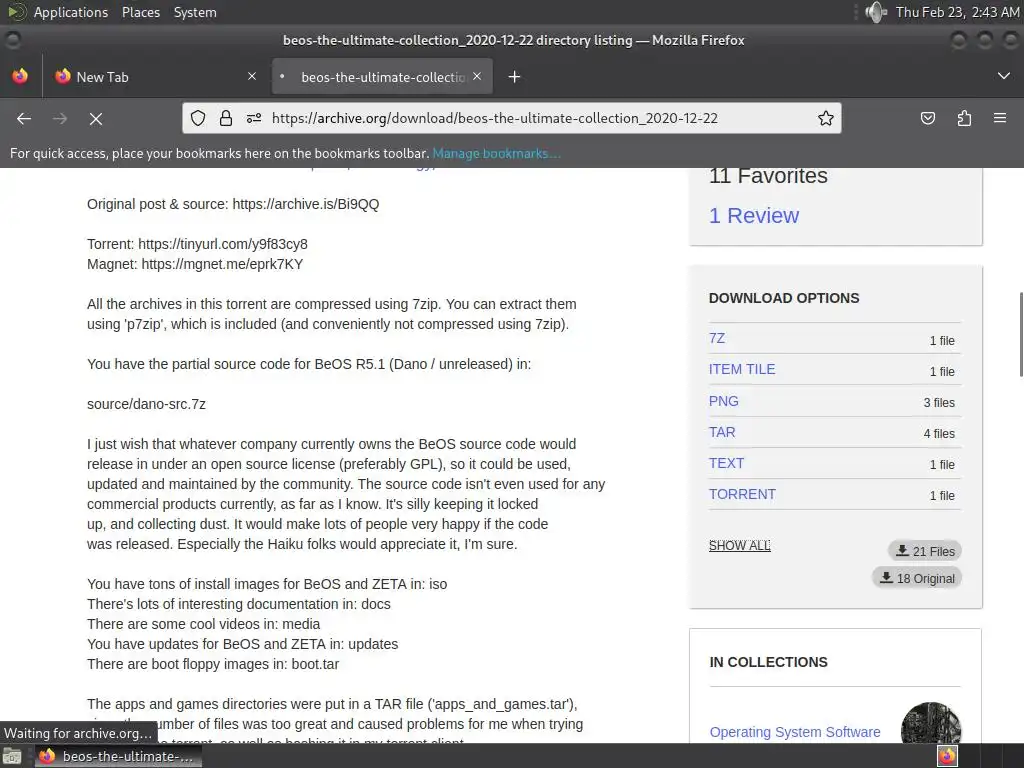Image resolution: width=1024 pixels, height=768 pixels.
Task: Open the TEXT download option
Action: click(726, 463)
